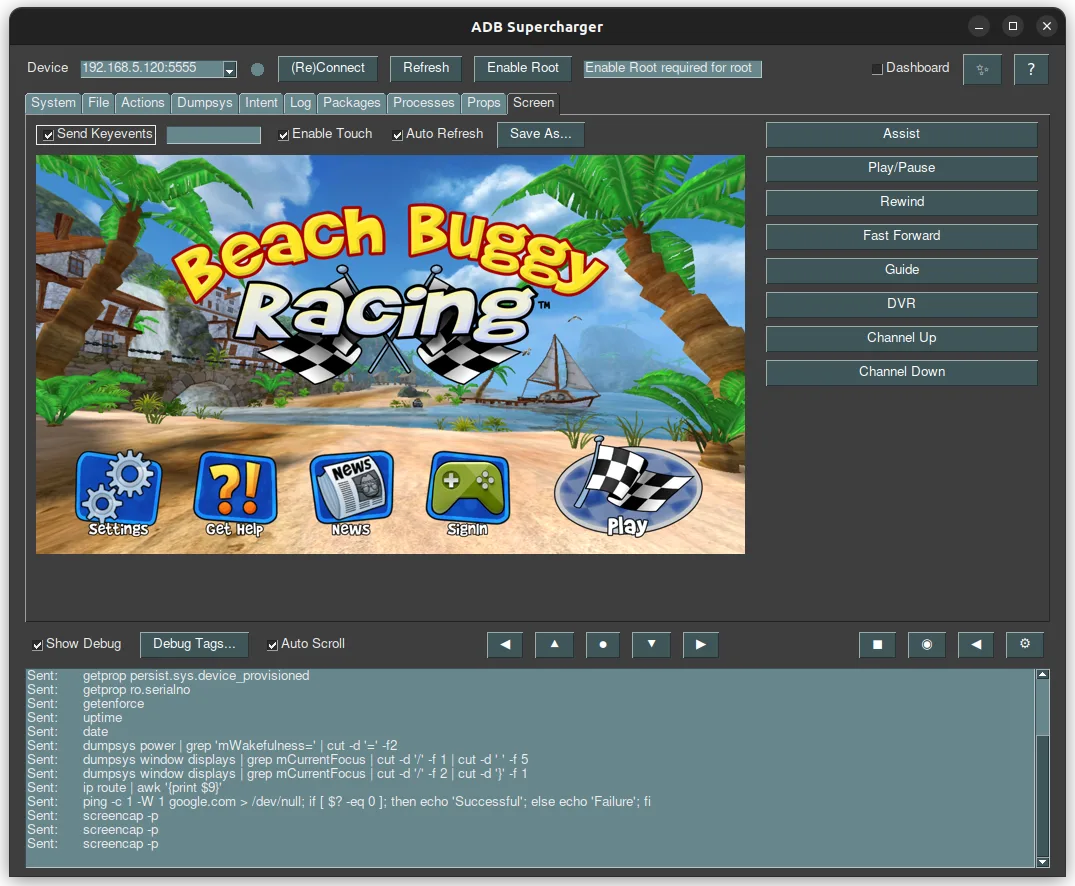Click the center select dot button

[x=603, y=645]
